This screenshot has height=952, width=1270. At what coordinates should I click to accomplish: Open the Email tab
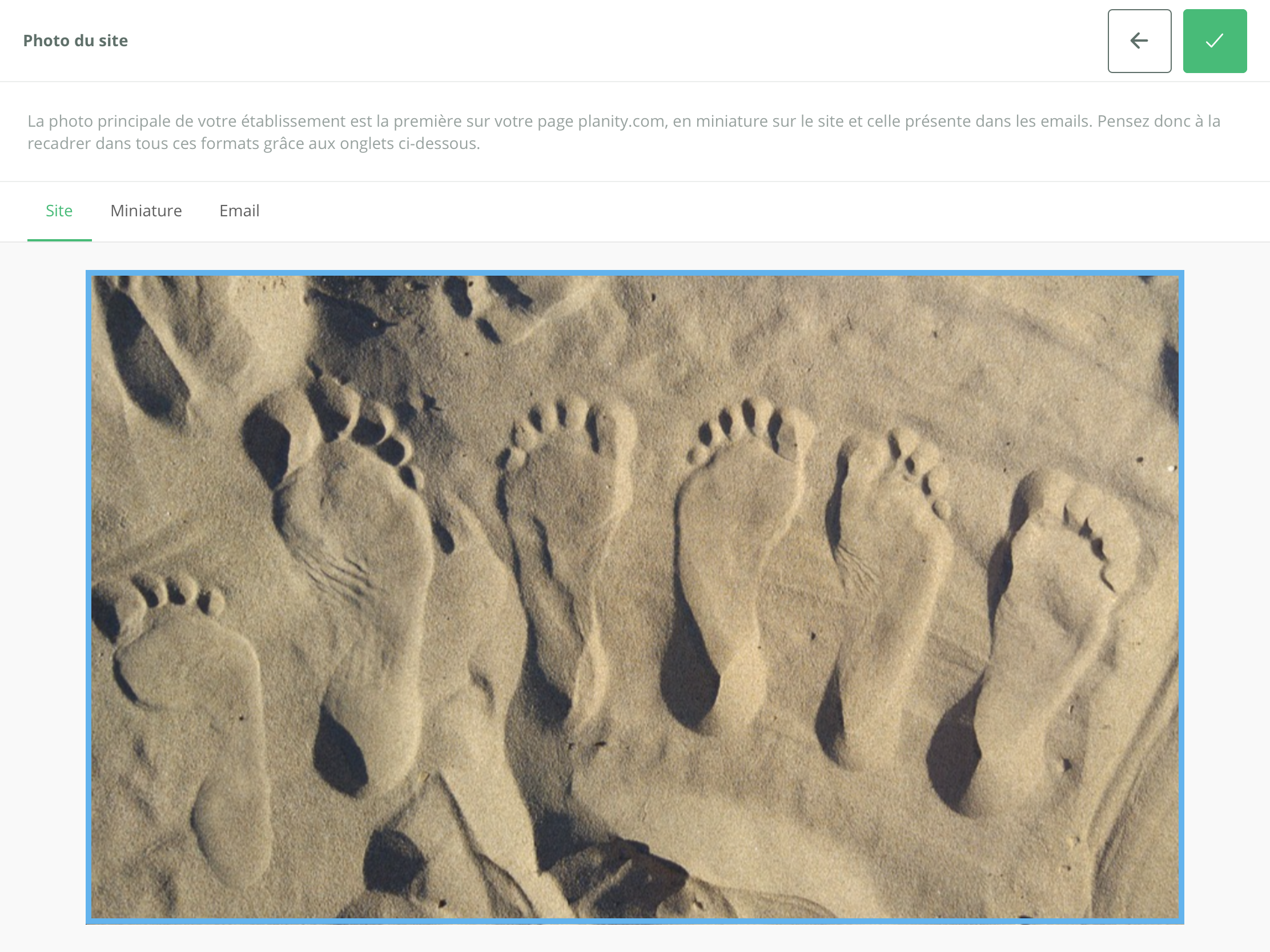(239, 211)
